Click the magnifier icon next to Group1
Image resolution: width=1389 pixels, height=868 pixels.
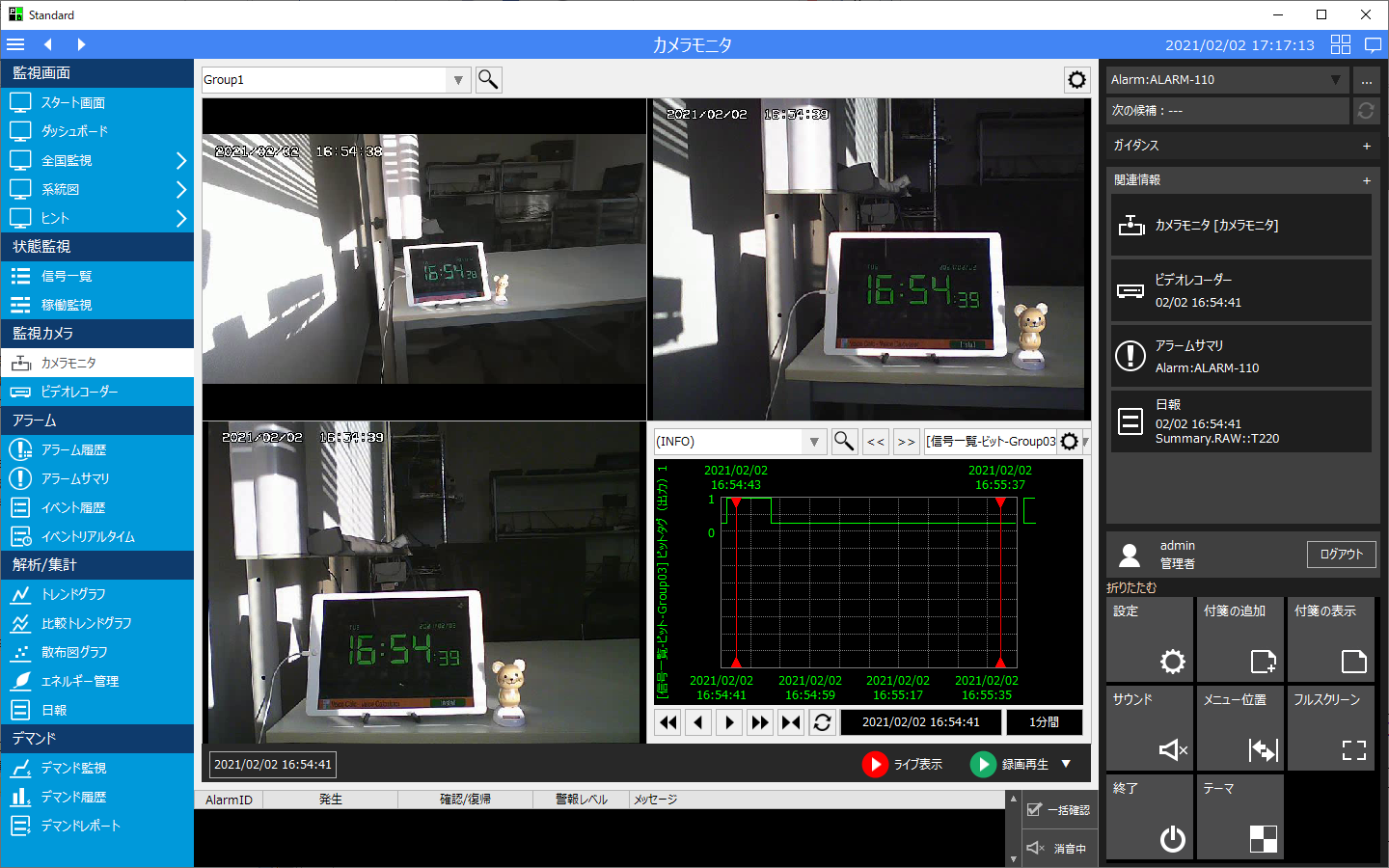tap(488, 80)
